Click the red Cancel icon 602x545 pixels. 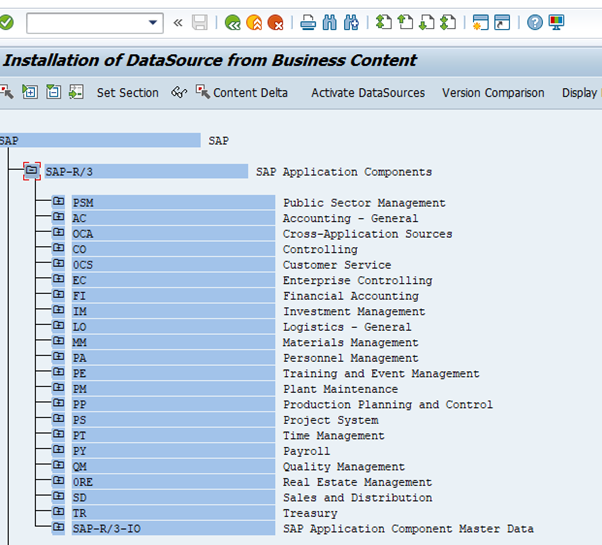276,23
